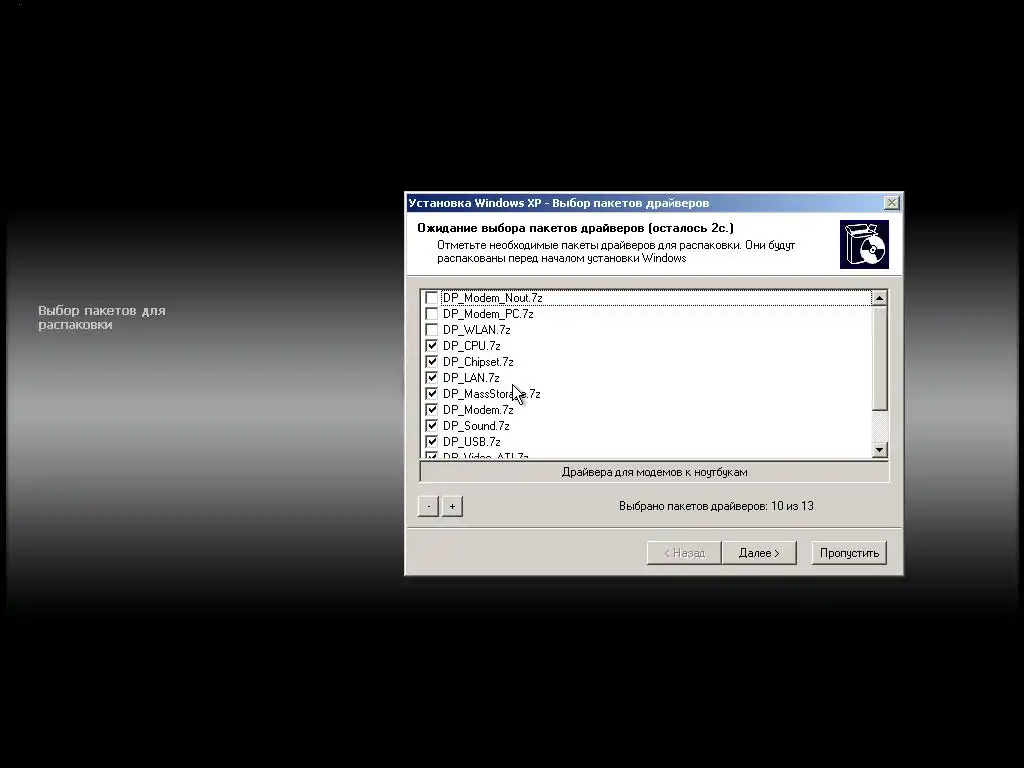Click the plus button to select all packs
This screenshot has height=768, width=1024.
pos(452,506)
